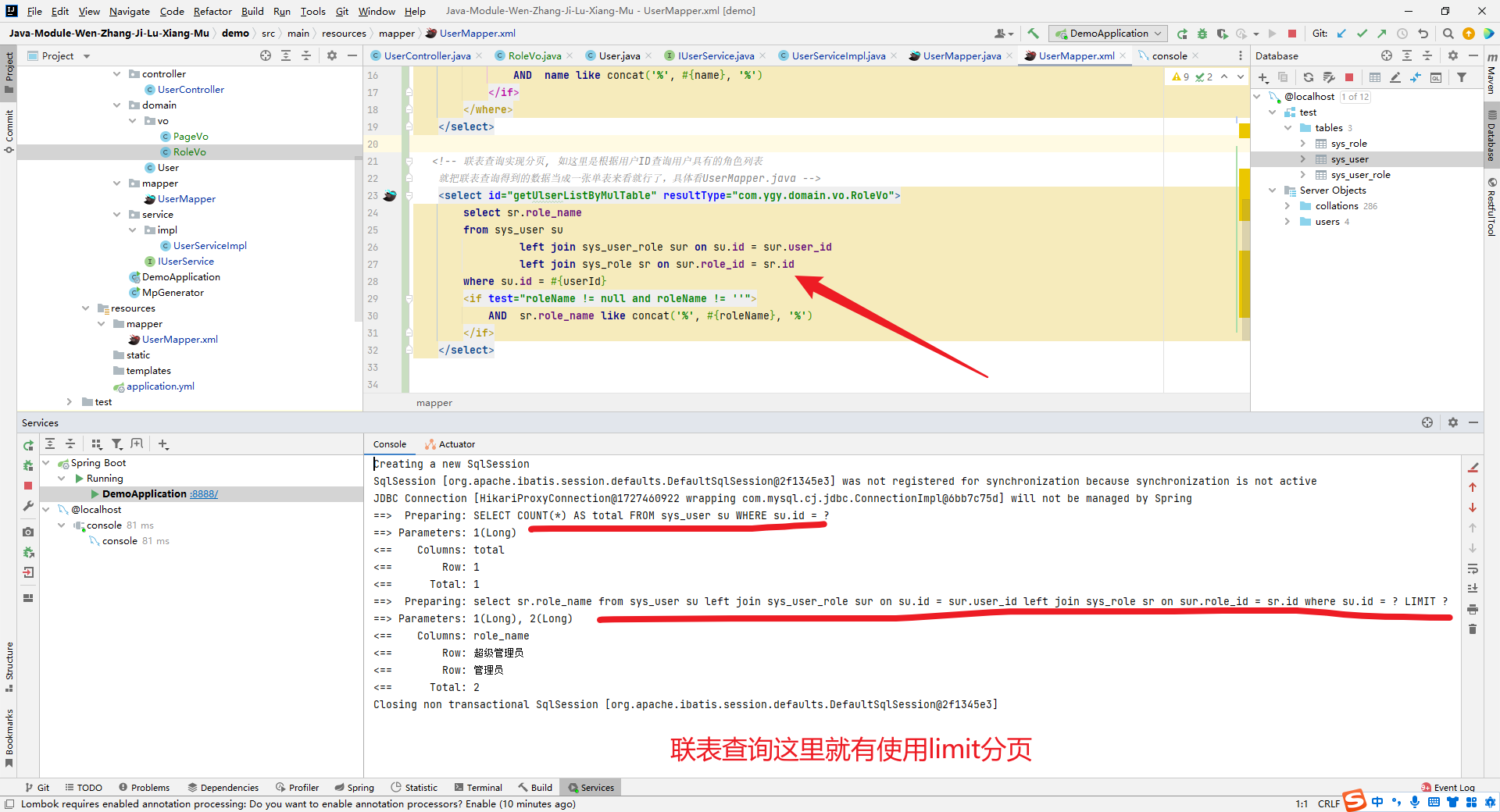The height and width of the screenshot is (812, 1500).
Task: Toggle the Commit tool window stripe button
Action: click(x=9, y=130)
